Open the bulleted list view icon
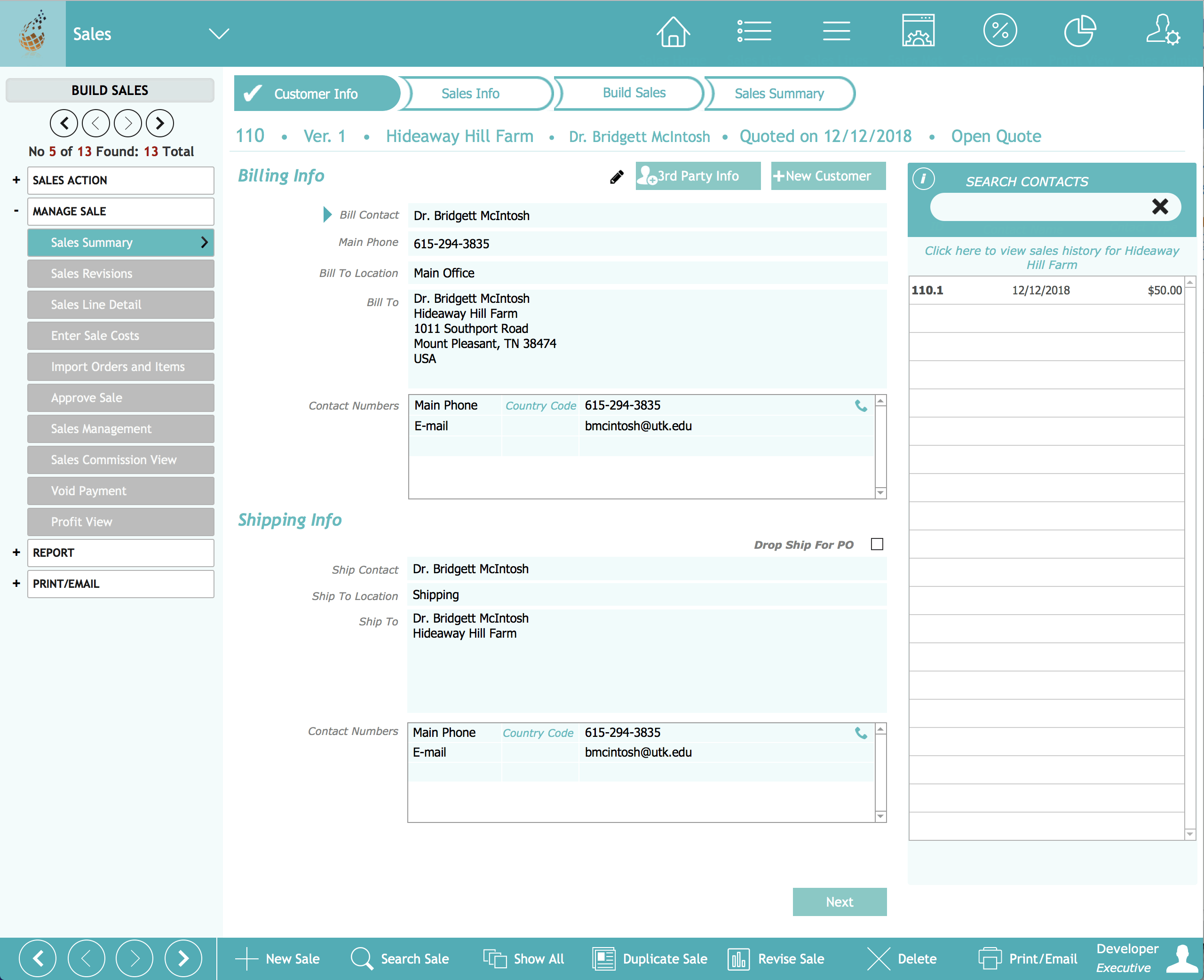The width and height of the screenshot is (1204, 980). click(x=754, y=31)
